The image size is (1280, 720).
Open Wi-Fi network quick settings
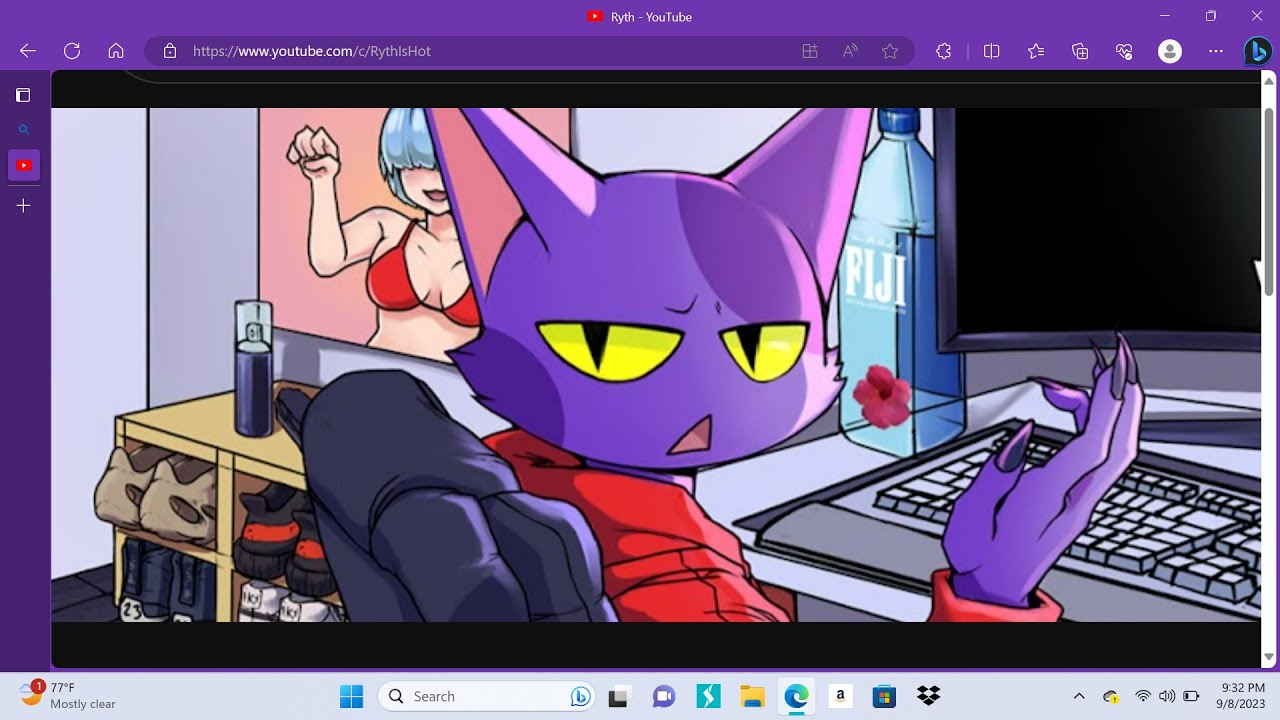pos(1143,696)
